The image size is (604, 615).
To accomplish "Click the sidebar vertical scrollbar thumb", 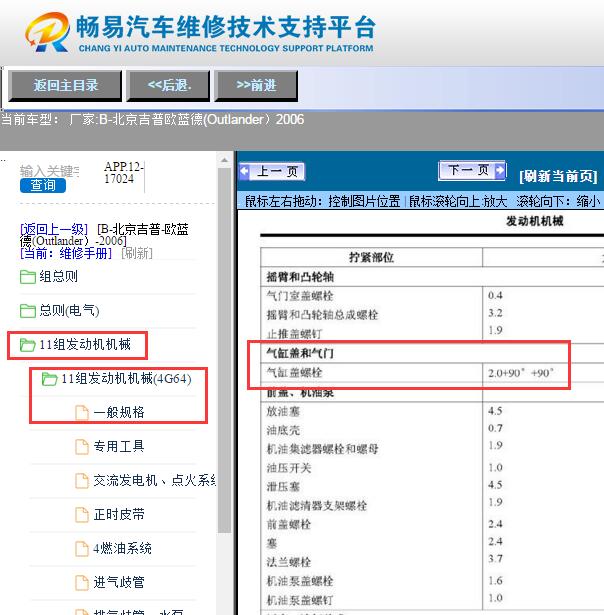I will click(224, 350).
